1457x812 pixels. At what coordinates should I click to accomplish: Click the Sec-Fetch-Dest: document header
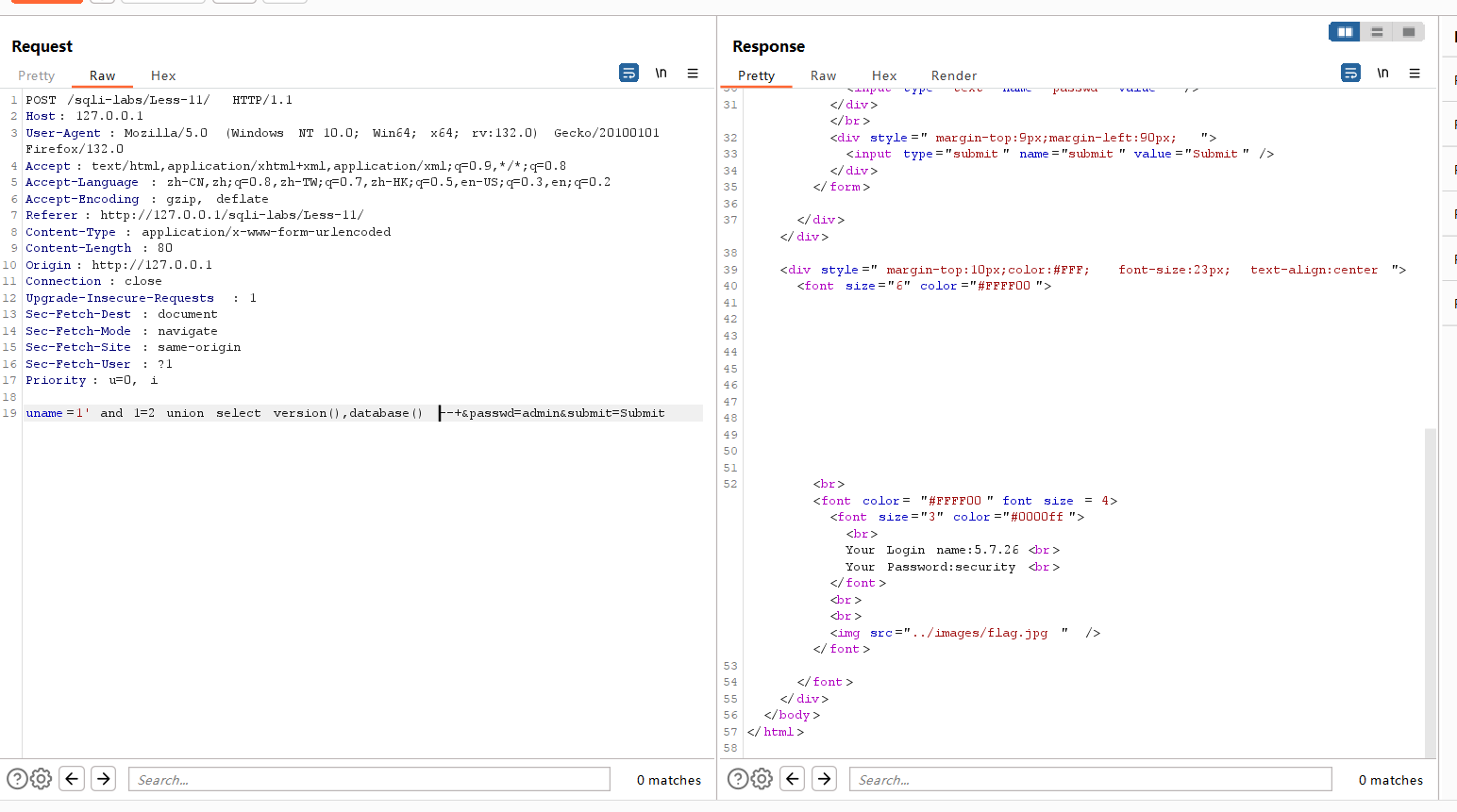pyautogui.click(x=122, y=314)
